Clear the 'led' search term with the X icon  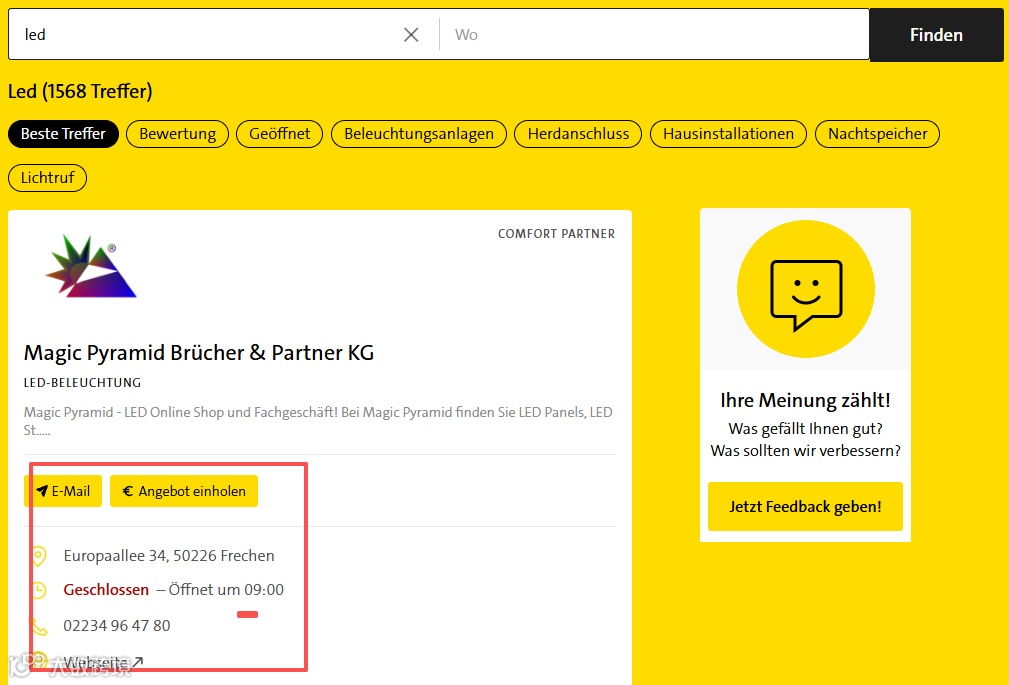[411, 35]
